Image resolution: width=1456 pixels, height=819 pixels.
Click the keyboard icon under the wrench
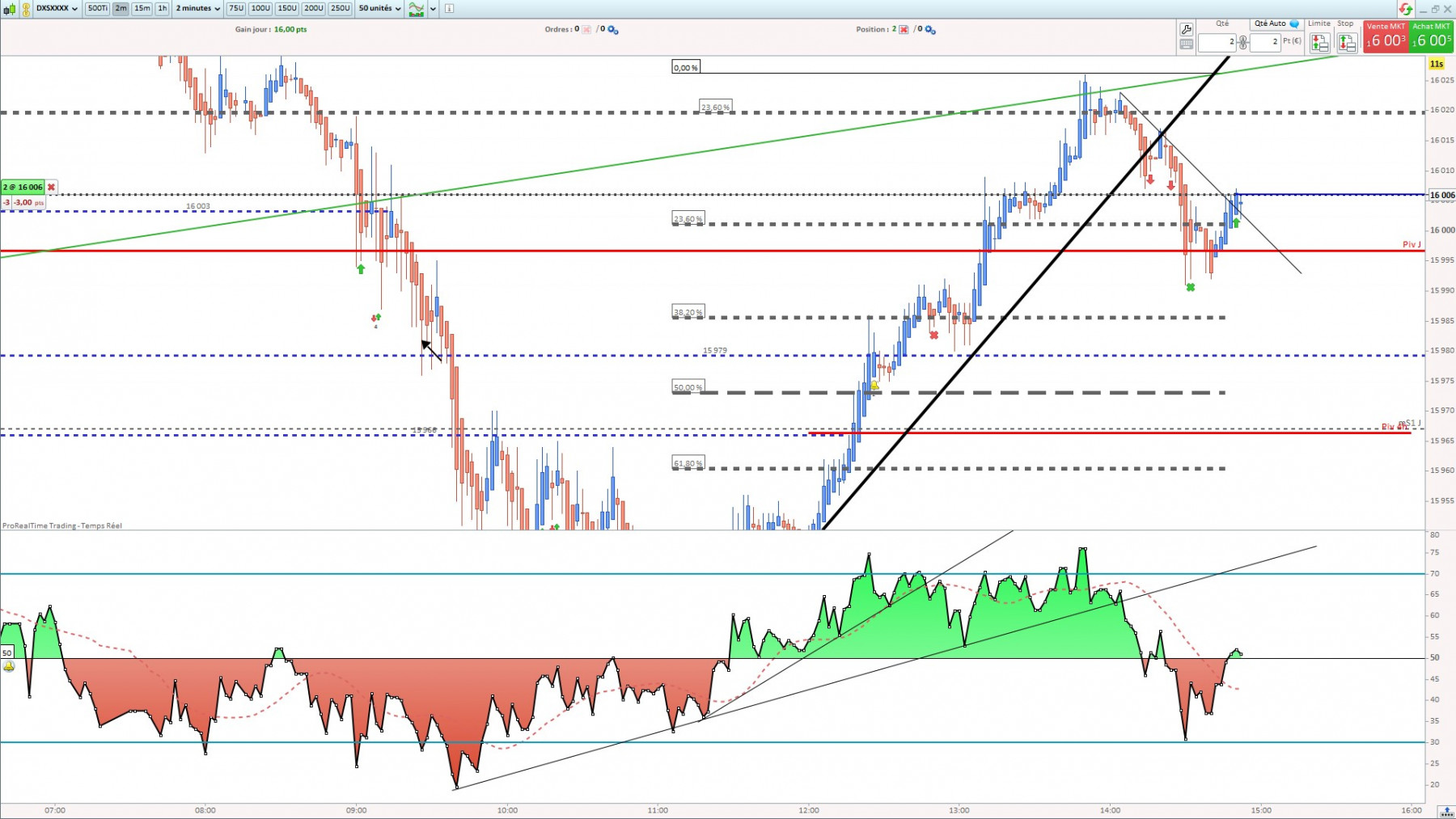pyautogui.click(x=1186, y=44)
